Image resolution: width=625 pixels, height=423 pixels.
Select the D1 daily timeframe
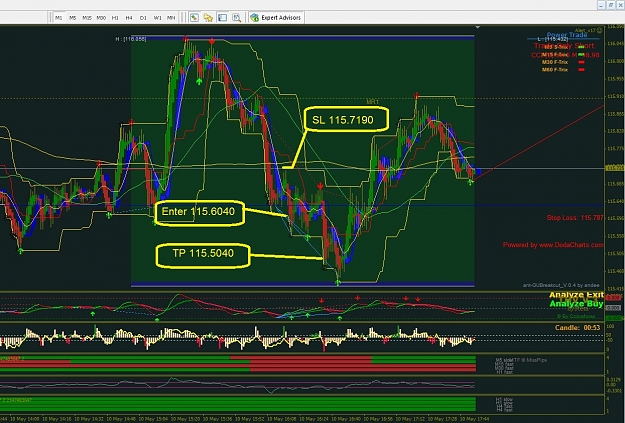tap(143, 18)
